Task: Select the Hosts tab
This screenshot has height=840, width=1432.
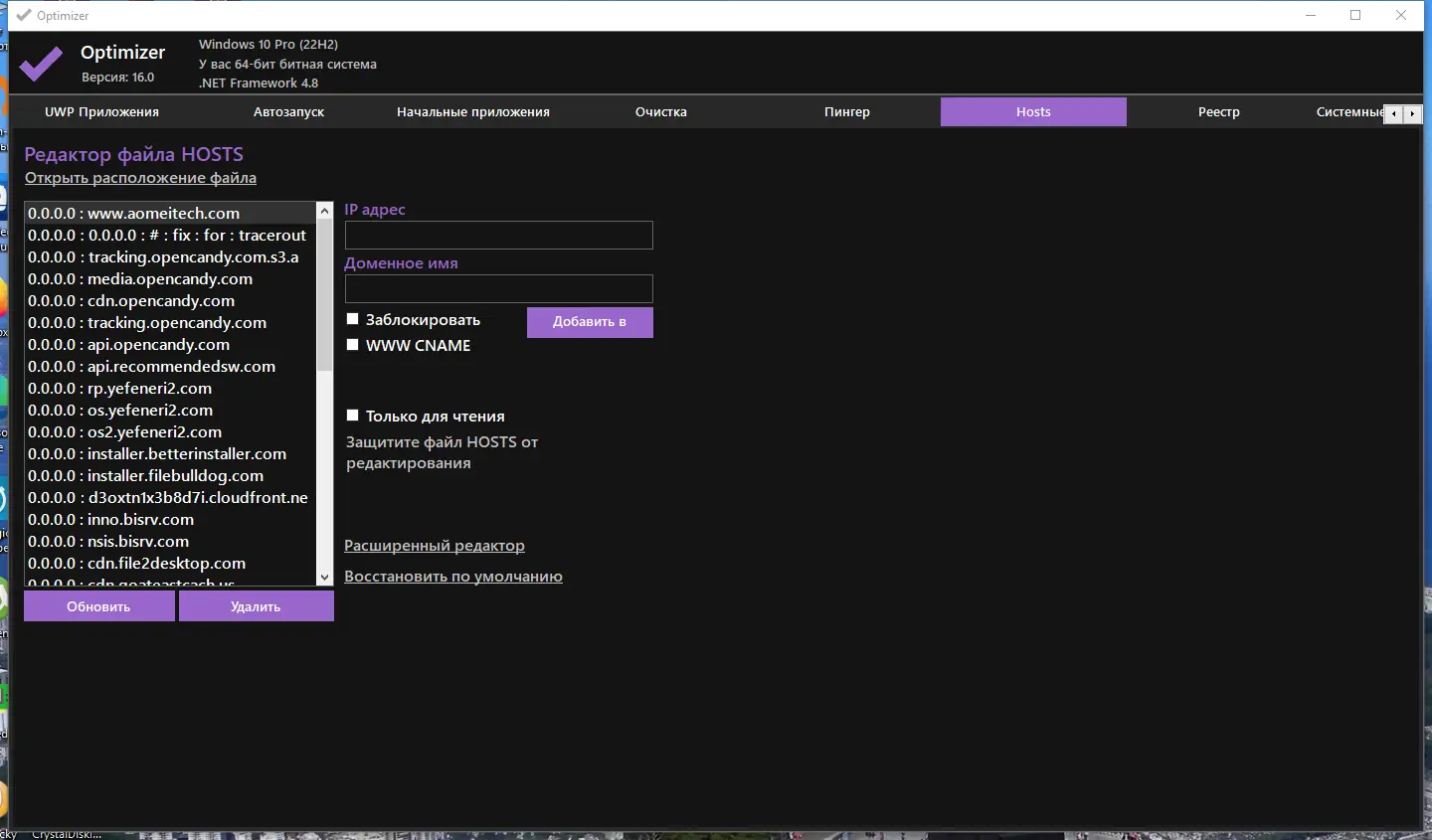Action: click(x=1033, y=112)
